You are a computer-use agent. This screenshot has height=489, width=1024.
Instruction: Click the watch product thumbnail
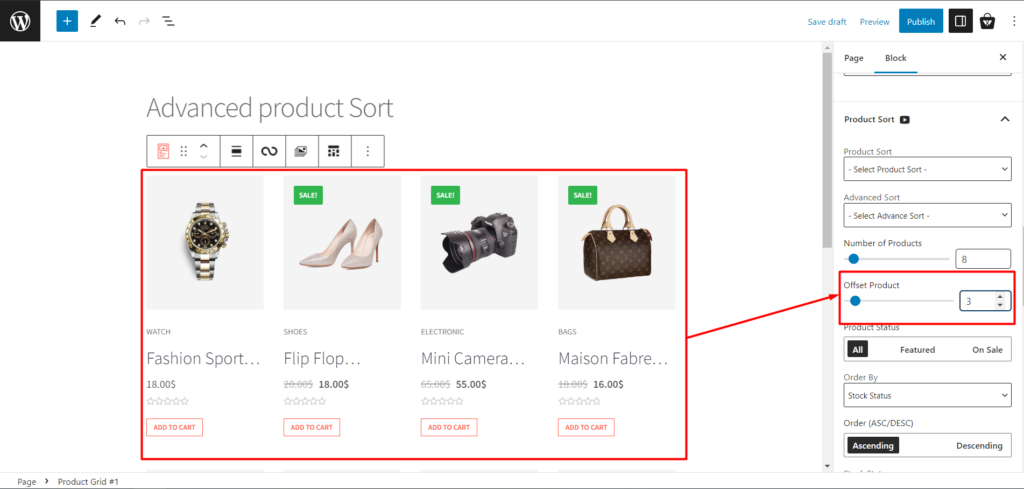tap(205, 242)
